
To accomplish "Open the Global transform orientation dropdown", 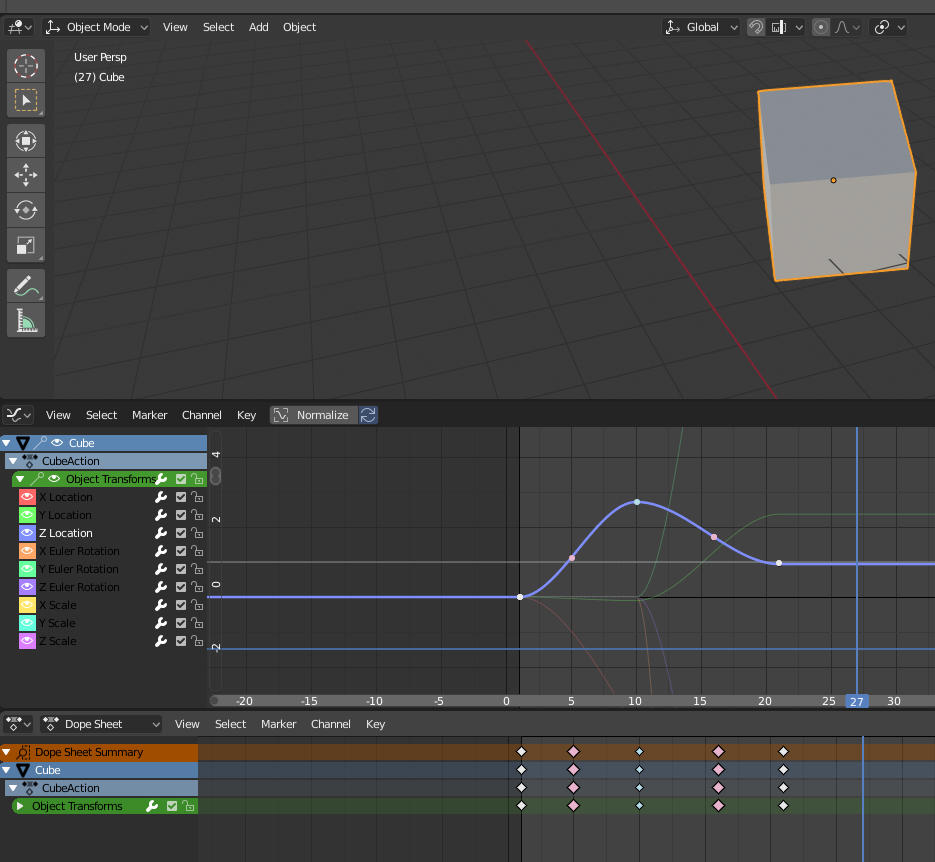I will pyautogui.click(x=701, y=27).
